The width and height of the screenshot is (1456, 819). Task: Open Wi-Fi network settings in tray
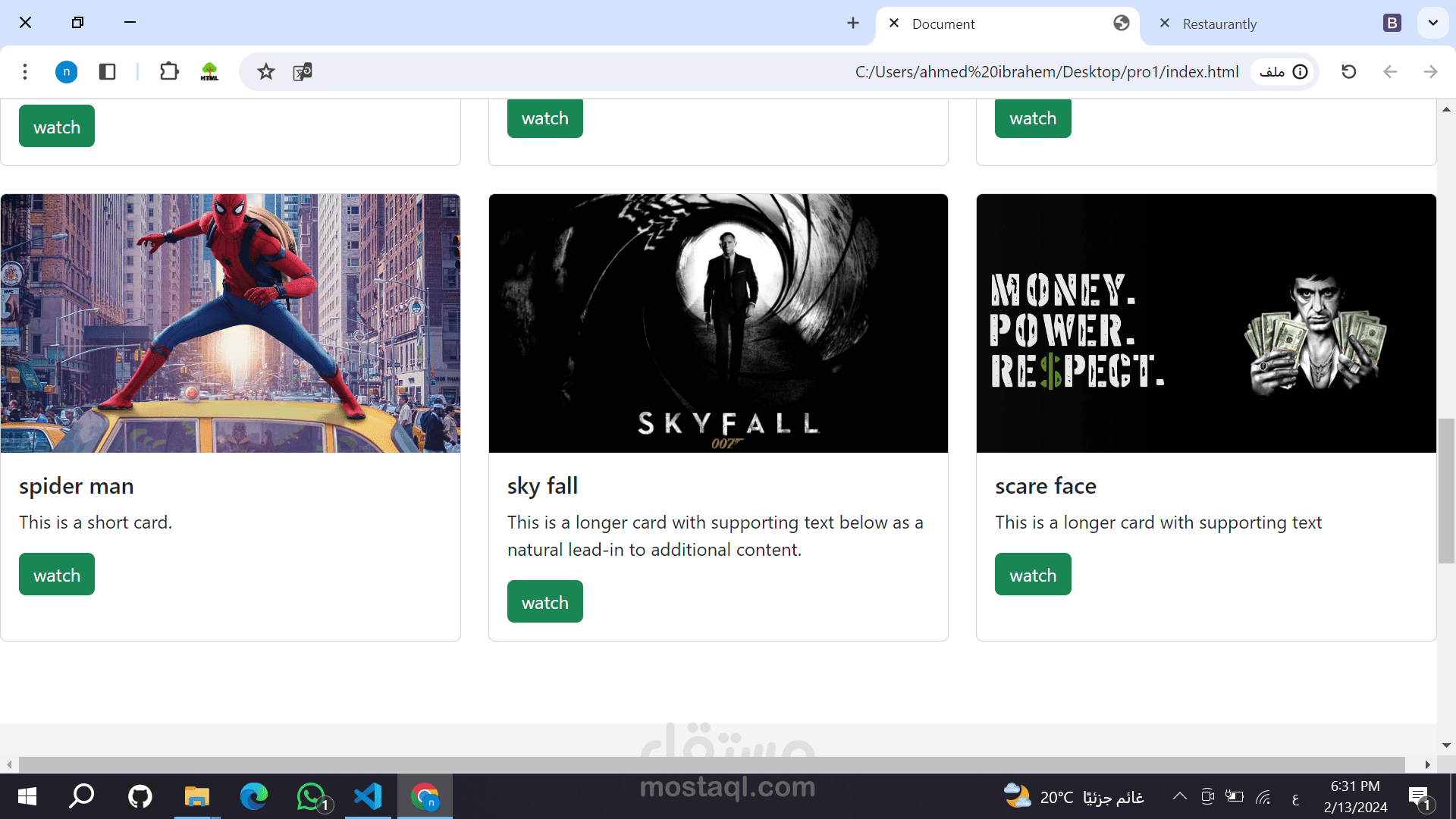tap(1263, 796)
